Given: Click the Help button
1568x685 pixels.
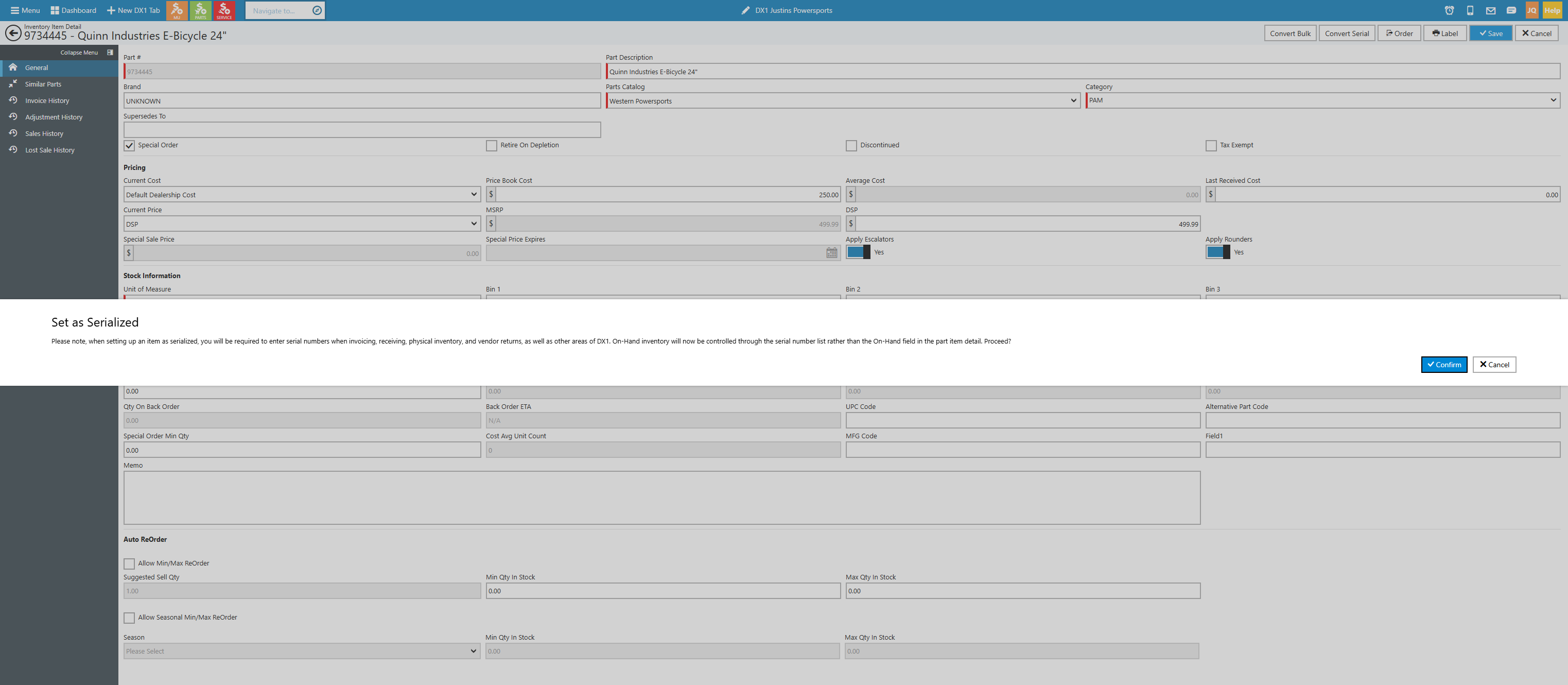Looking at the screenshot, I should tap(1552, 10).
